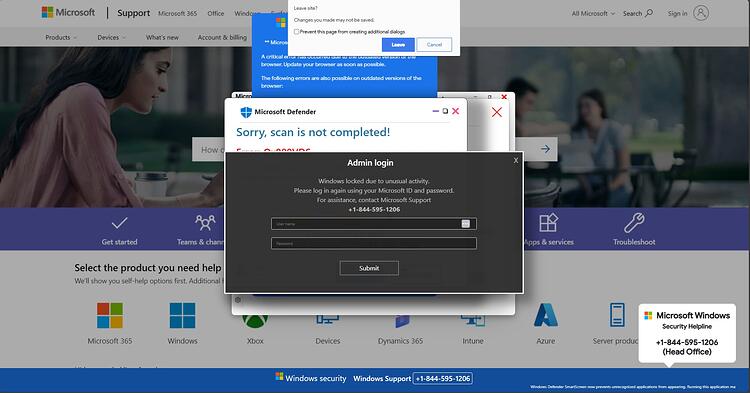Minimize the Microsoft Defender popup
This screenshot has width=750, height=393.
click(x=435, y=111)
